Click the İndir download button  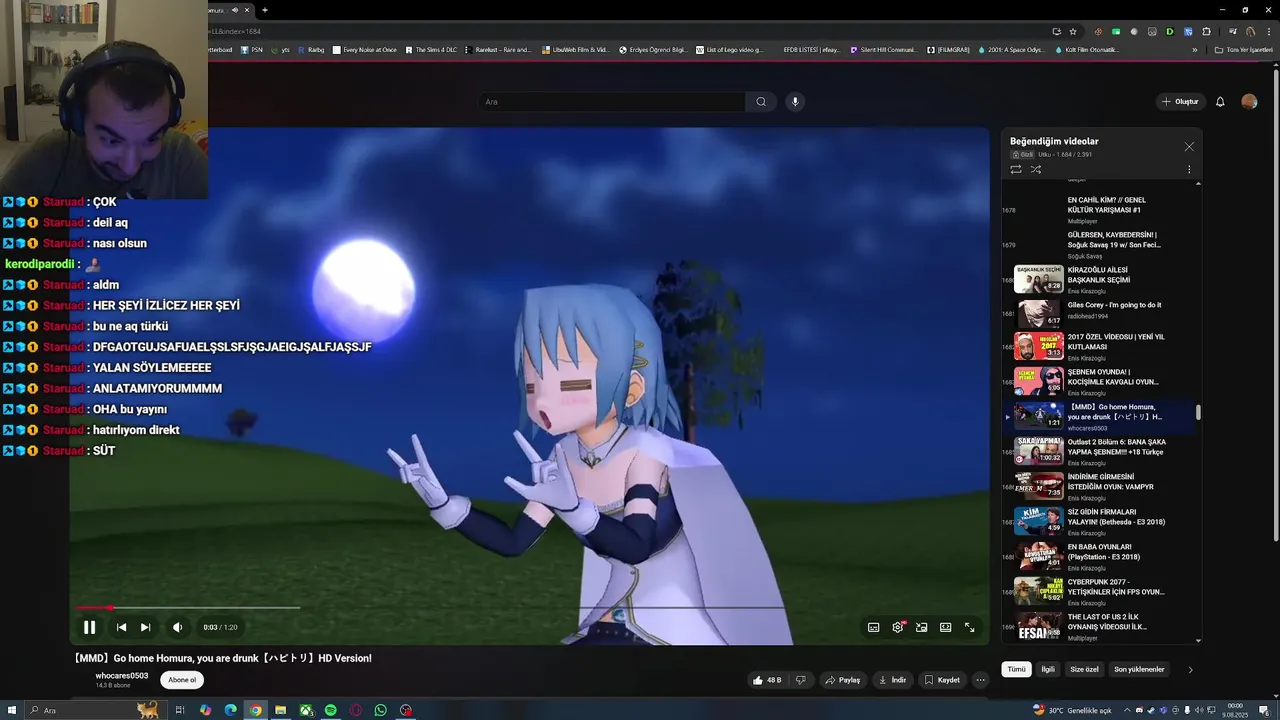(892, 680)
